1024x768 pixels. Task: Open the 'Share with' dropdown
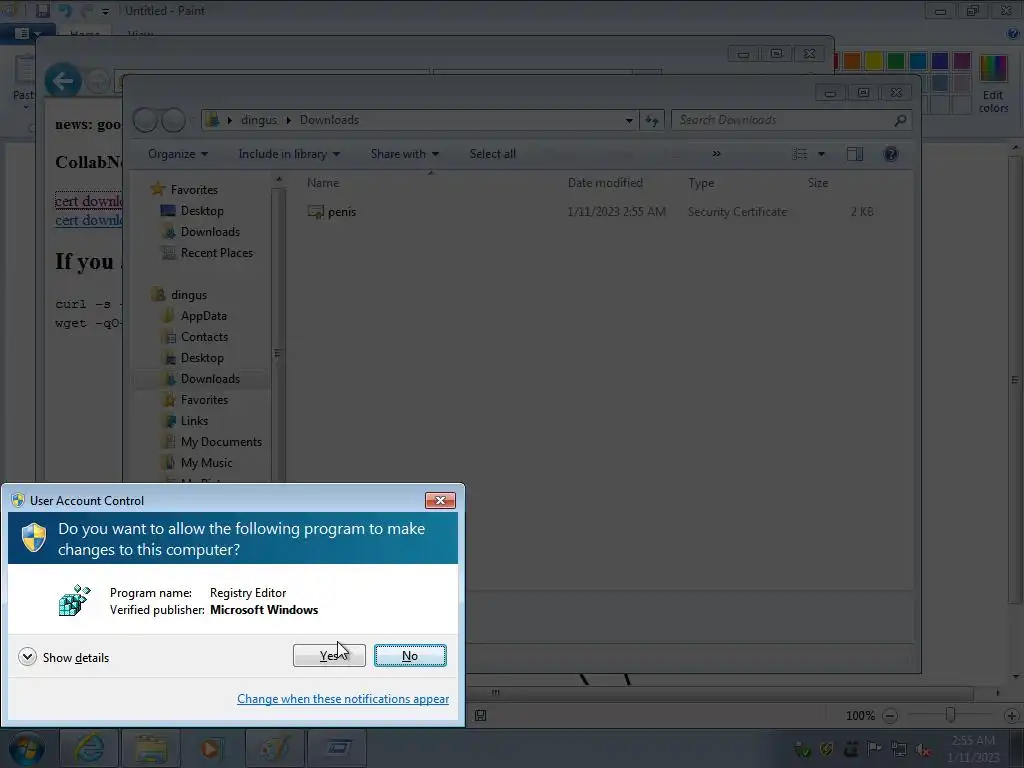point(404,154)
